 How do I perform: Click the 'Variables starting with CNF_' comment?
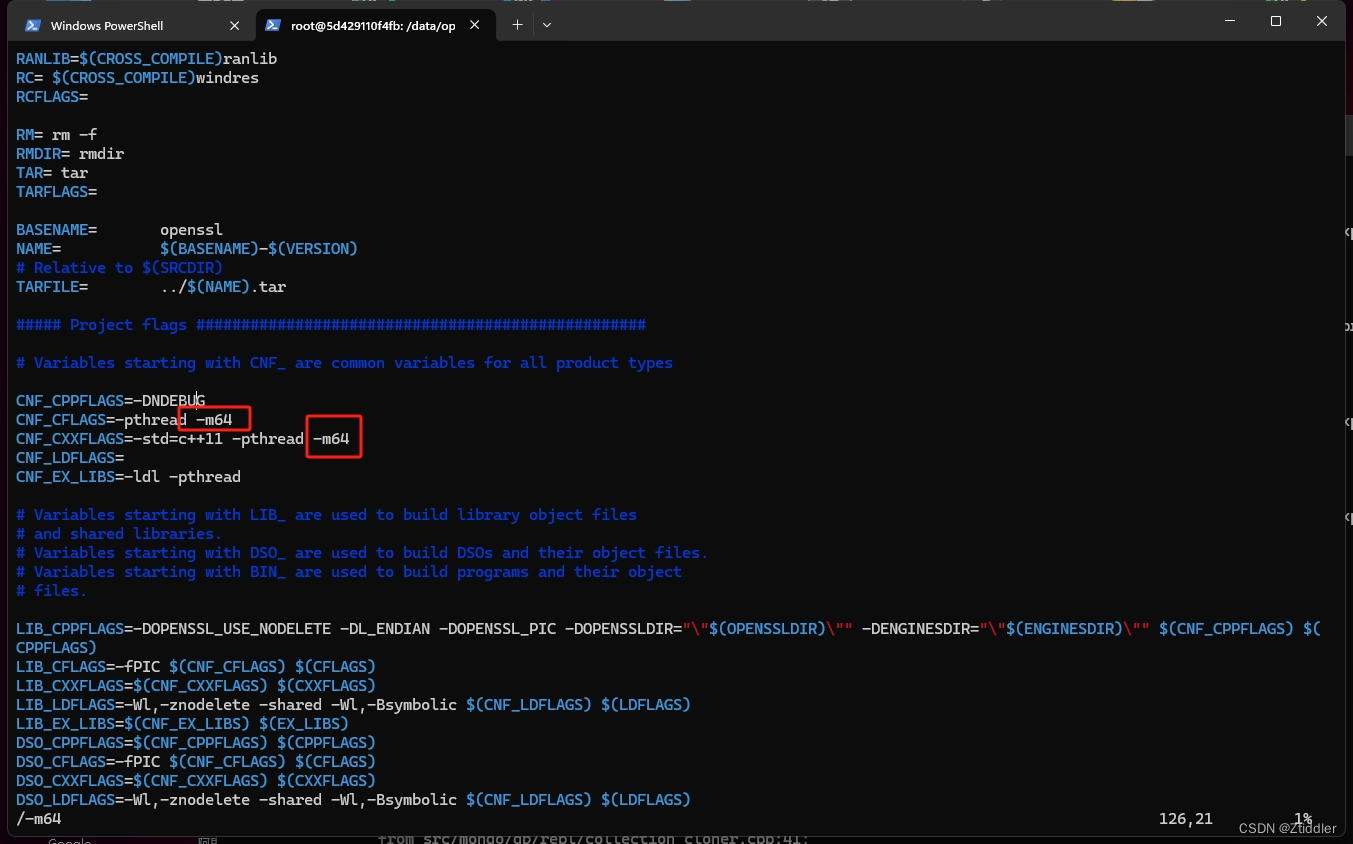344,363
